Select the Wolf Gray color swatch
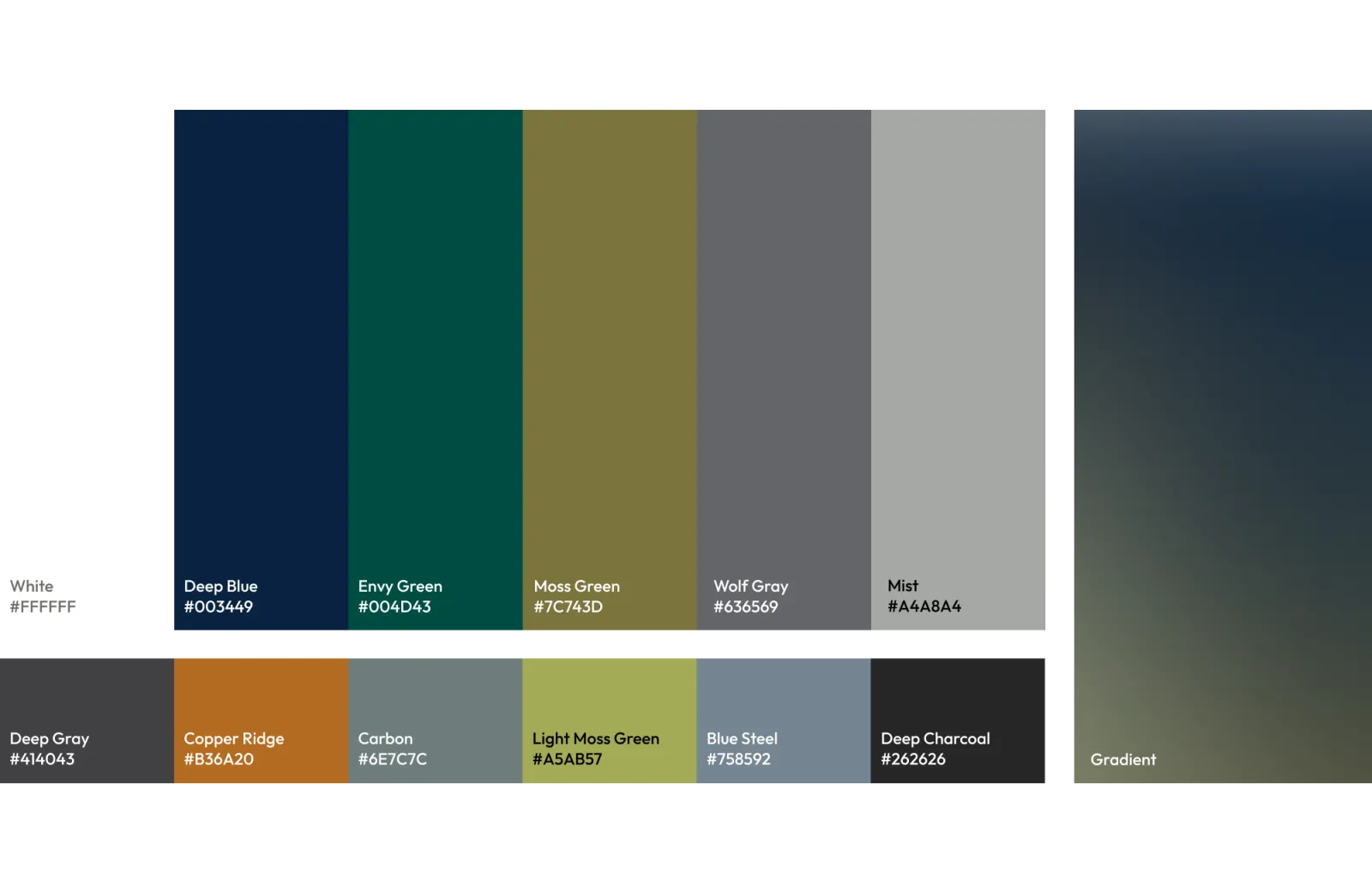Viewport: 1372px width, 893px height. pos(784,343)
